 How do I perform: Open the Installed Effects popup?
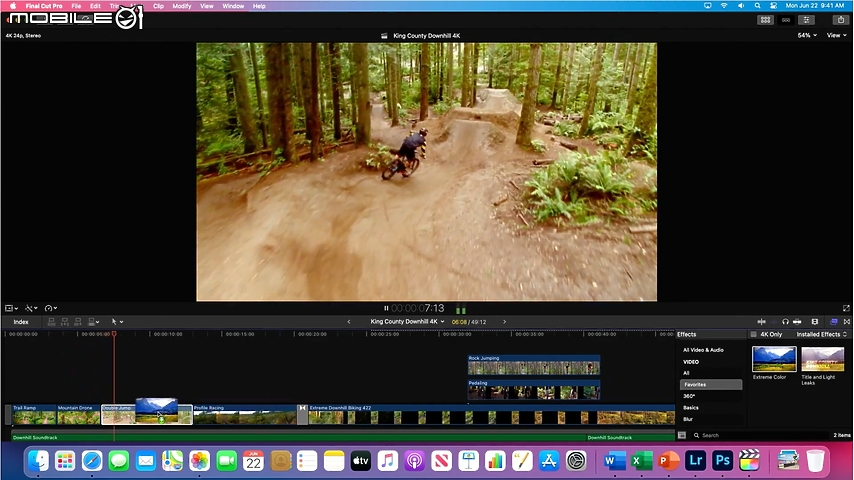821,335
